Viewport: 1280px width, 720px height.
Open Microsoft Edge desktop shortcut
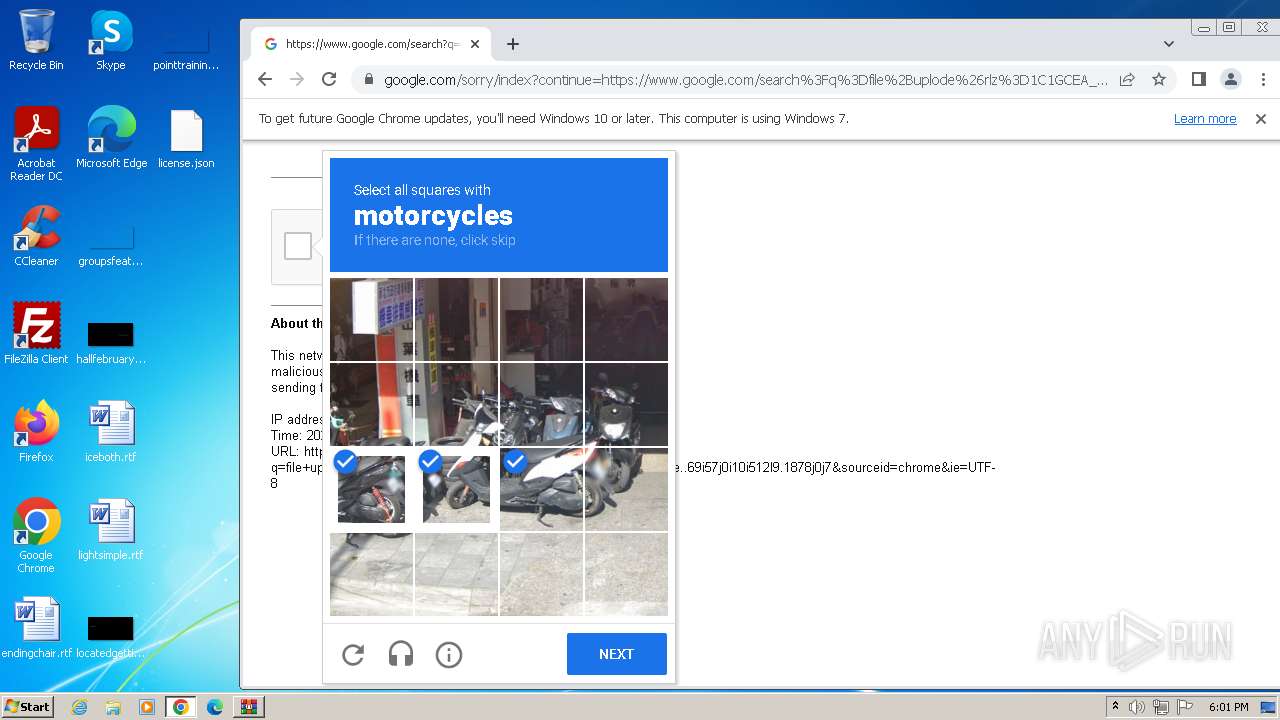[111, 138]
